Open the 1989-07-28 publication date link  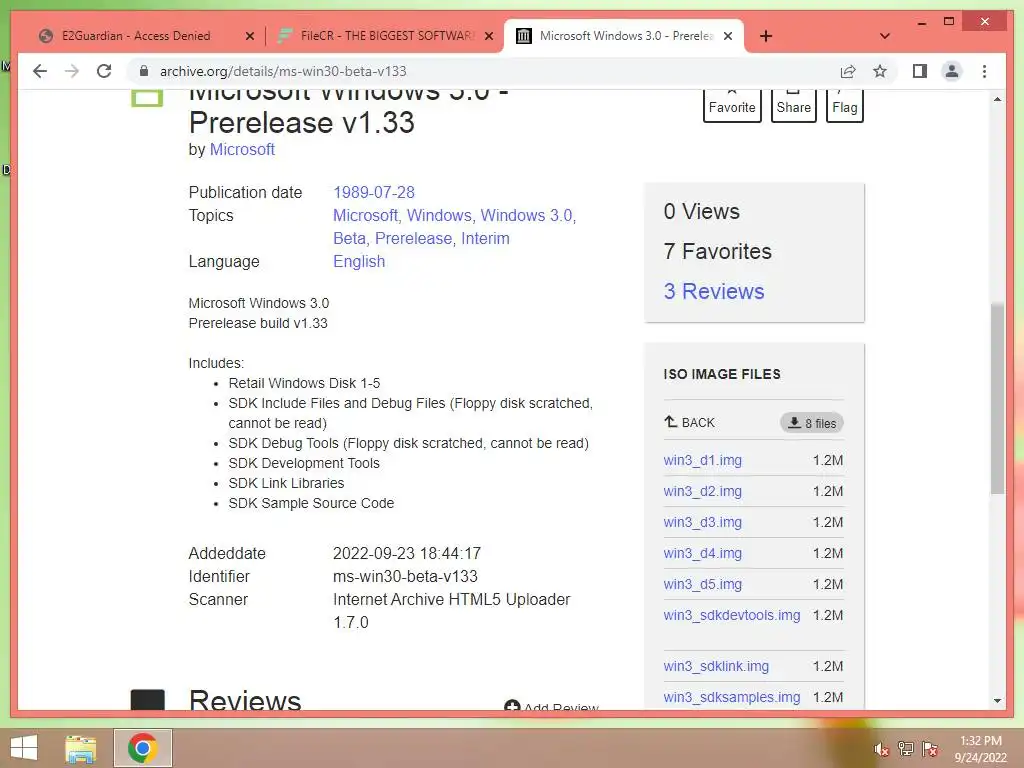click(374, 193)
